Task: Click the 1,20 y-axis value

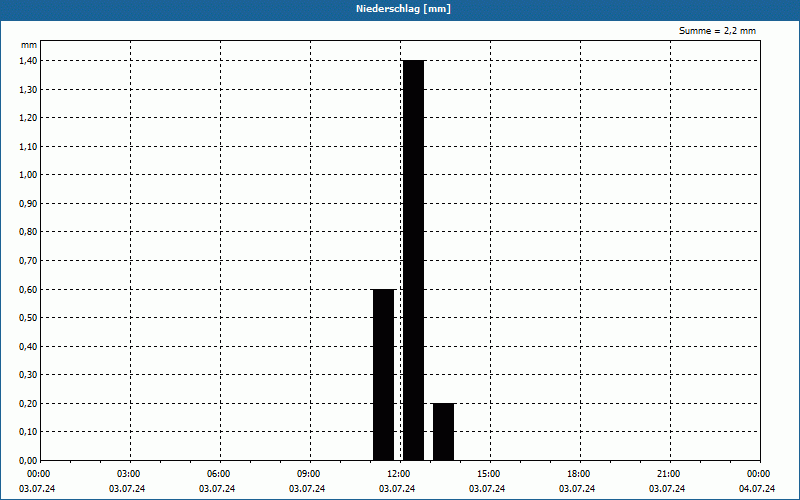Action: (x=29, y=118)
